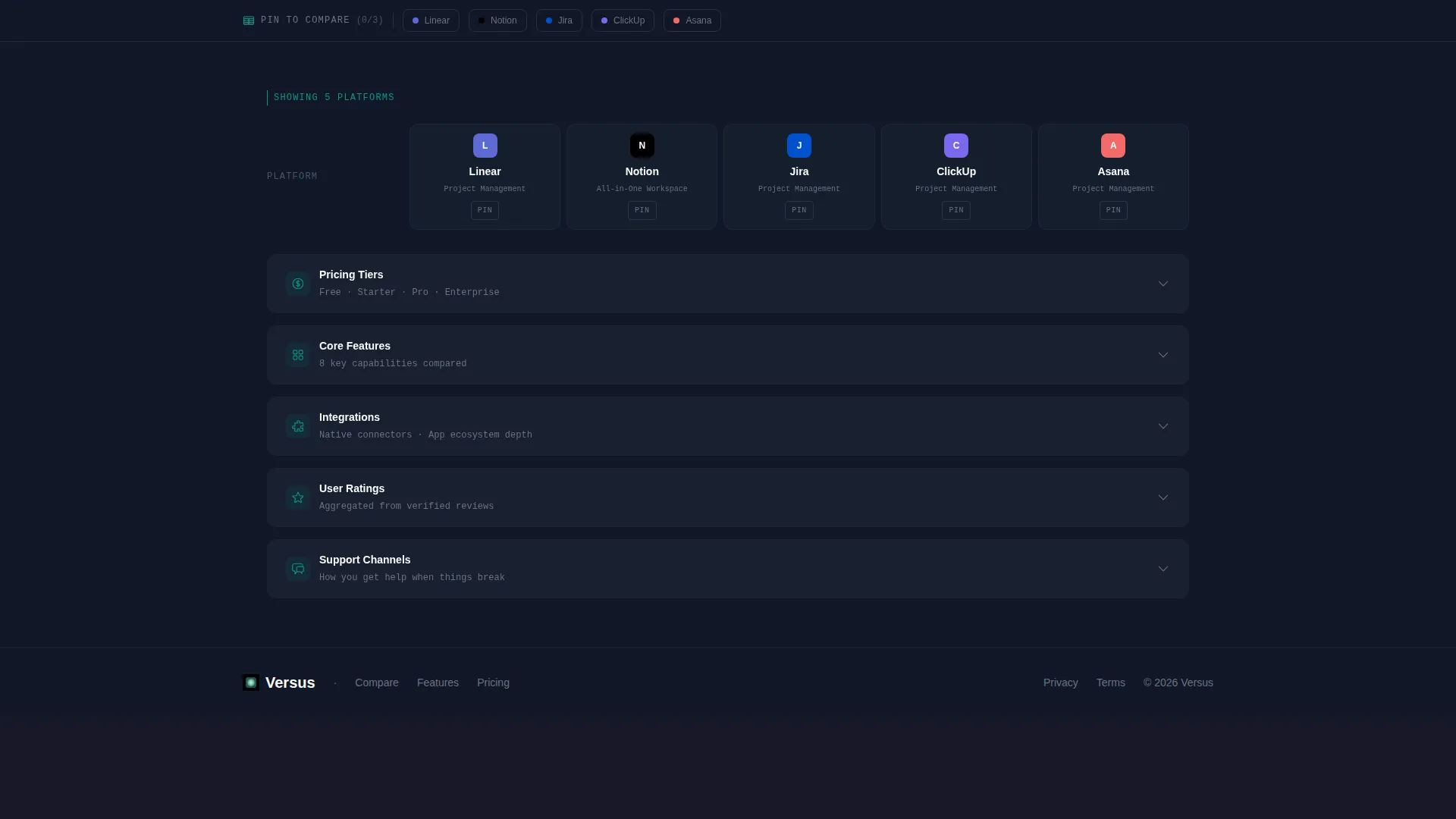Pin Linear using its PIN button
The image size is (1456, 819).
pos(485,210)
